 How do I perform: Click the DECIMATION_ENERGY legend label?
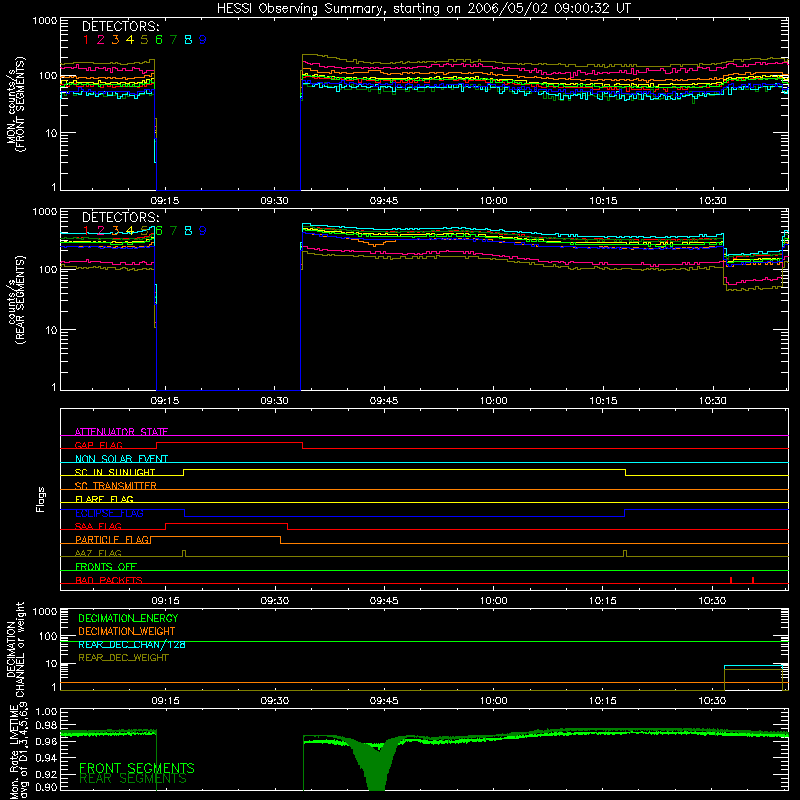128,618
